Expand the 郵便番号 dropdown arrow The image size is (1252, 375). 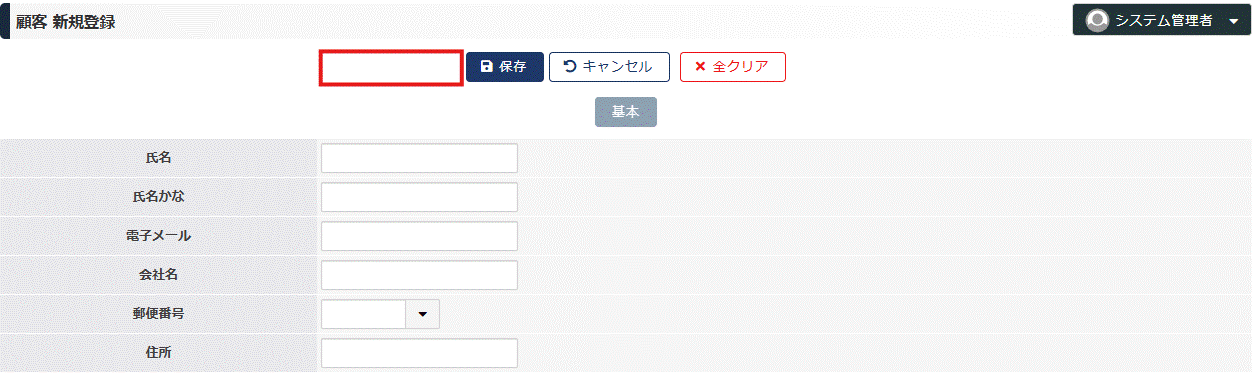tap(422, 314)
